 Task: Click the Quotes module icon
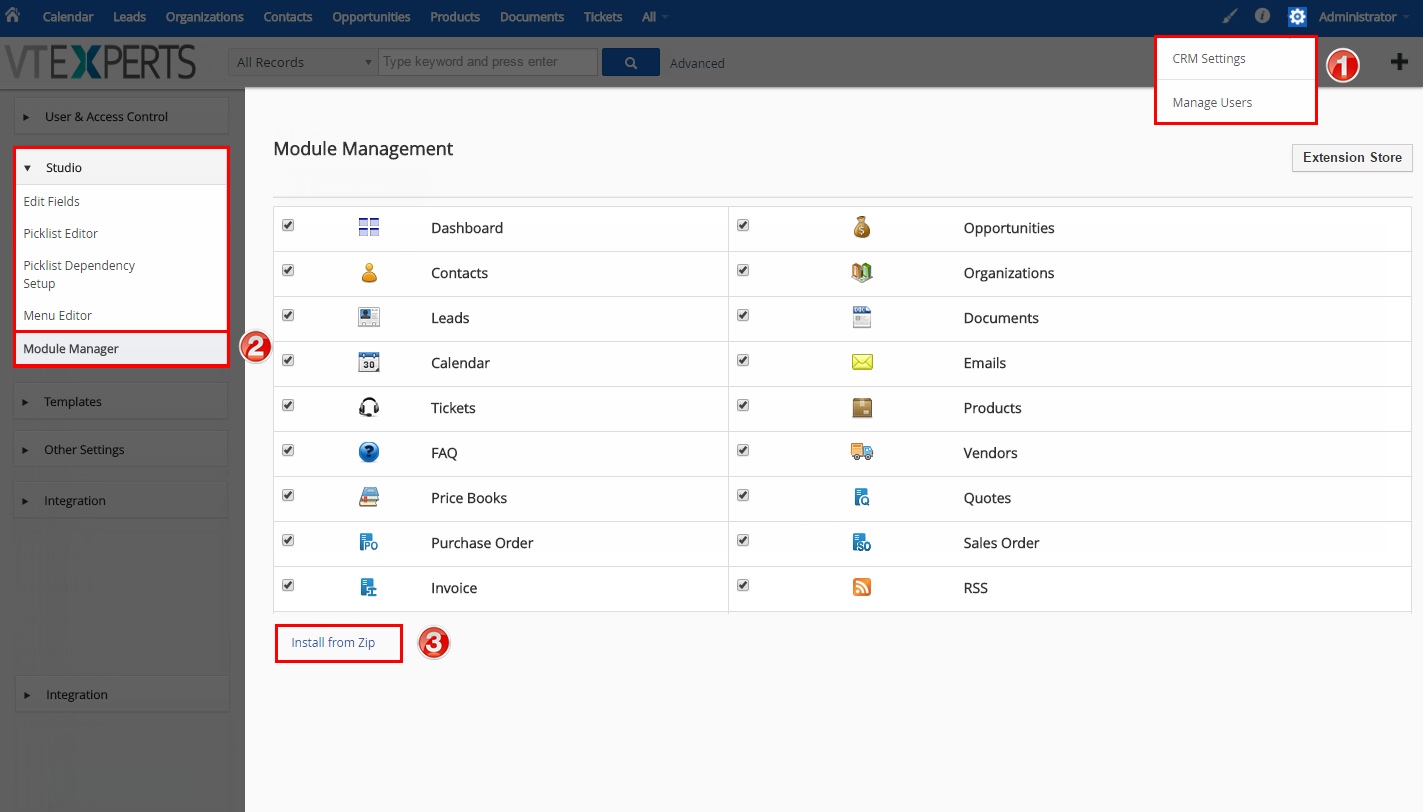coord(862,497)
